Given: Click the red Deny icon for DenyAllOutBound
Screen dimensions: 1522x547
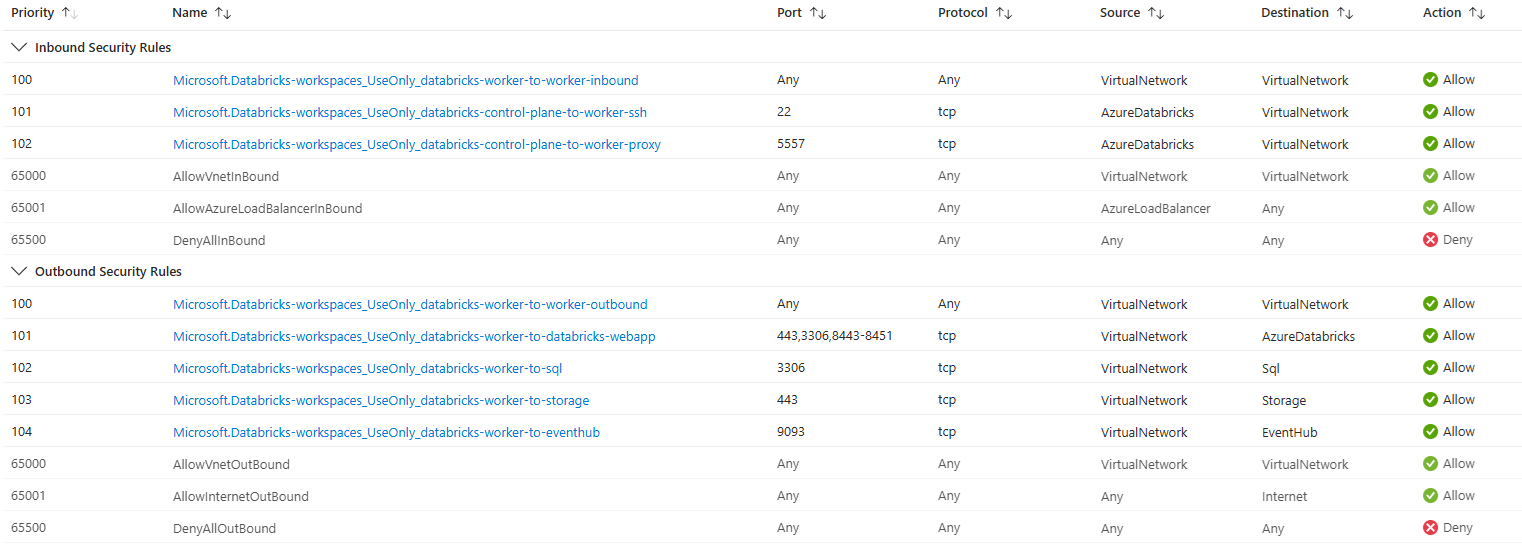Looking at the screenshot, I should pos(1430,528).
